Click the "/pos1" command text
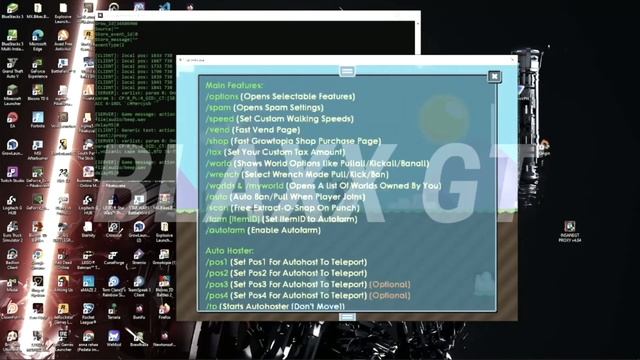The height and width of the screenshot is (360, 640). click(x=217, y=262)
